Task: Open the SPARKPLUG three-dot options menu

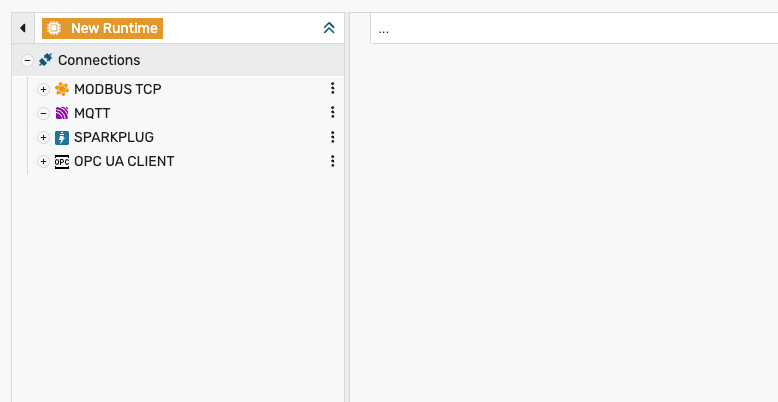Action: pyautogui.click(x=333, y=137)
